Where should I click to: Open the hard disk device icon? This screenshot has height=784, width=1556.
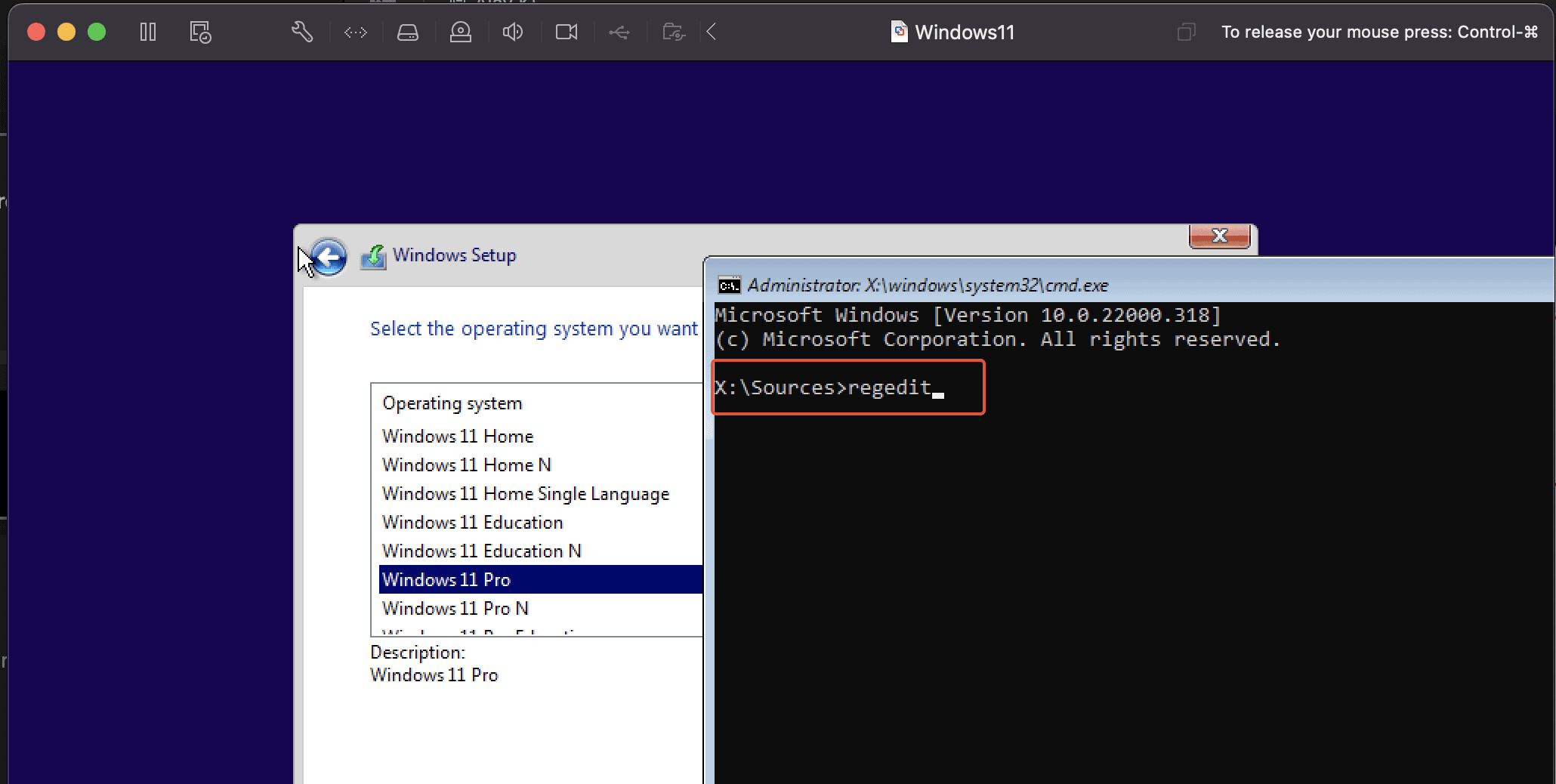[x=408, y=32]
